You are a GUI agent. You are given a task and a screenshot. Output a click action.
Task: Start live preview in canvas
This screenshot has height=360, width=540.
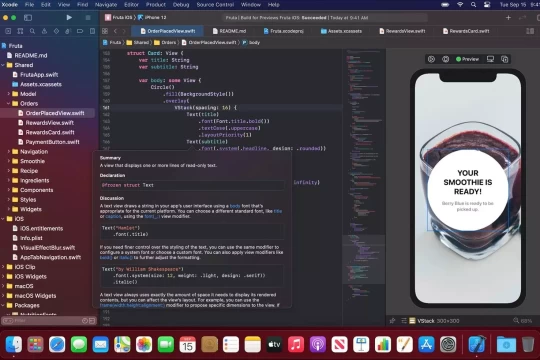pos(431,59)
